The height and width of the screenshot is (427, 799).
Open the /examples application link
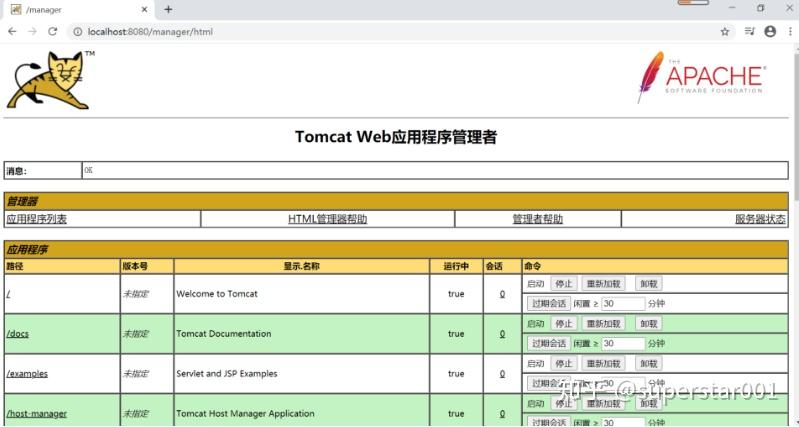tap(27, 373)
